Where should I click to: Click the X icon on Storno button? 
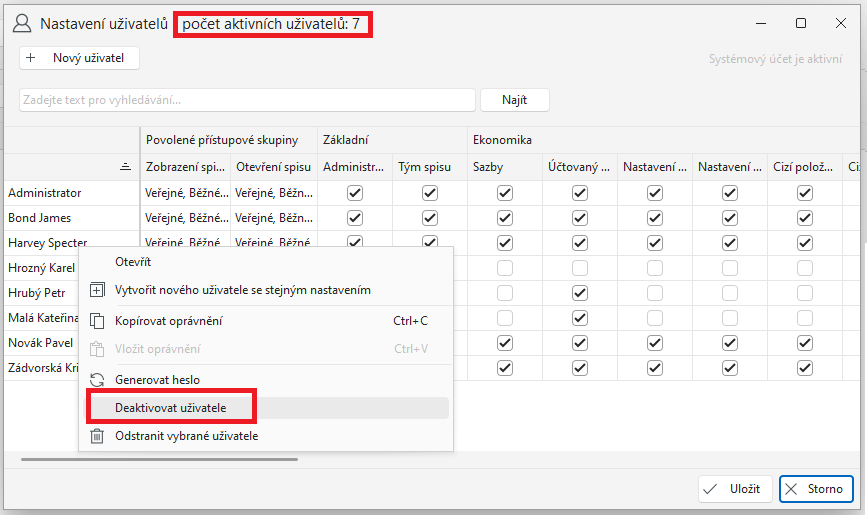point(792,489)
